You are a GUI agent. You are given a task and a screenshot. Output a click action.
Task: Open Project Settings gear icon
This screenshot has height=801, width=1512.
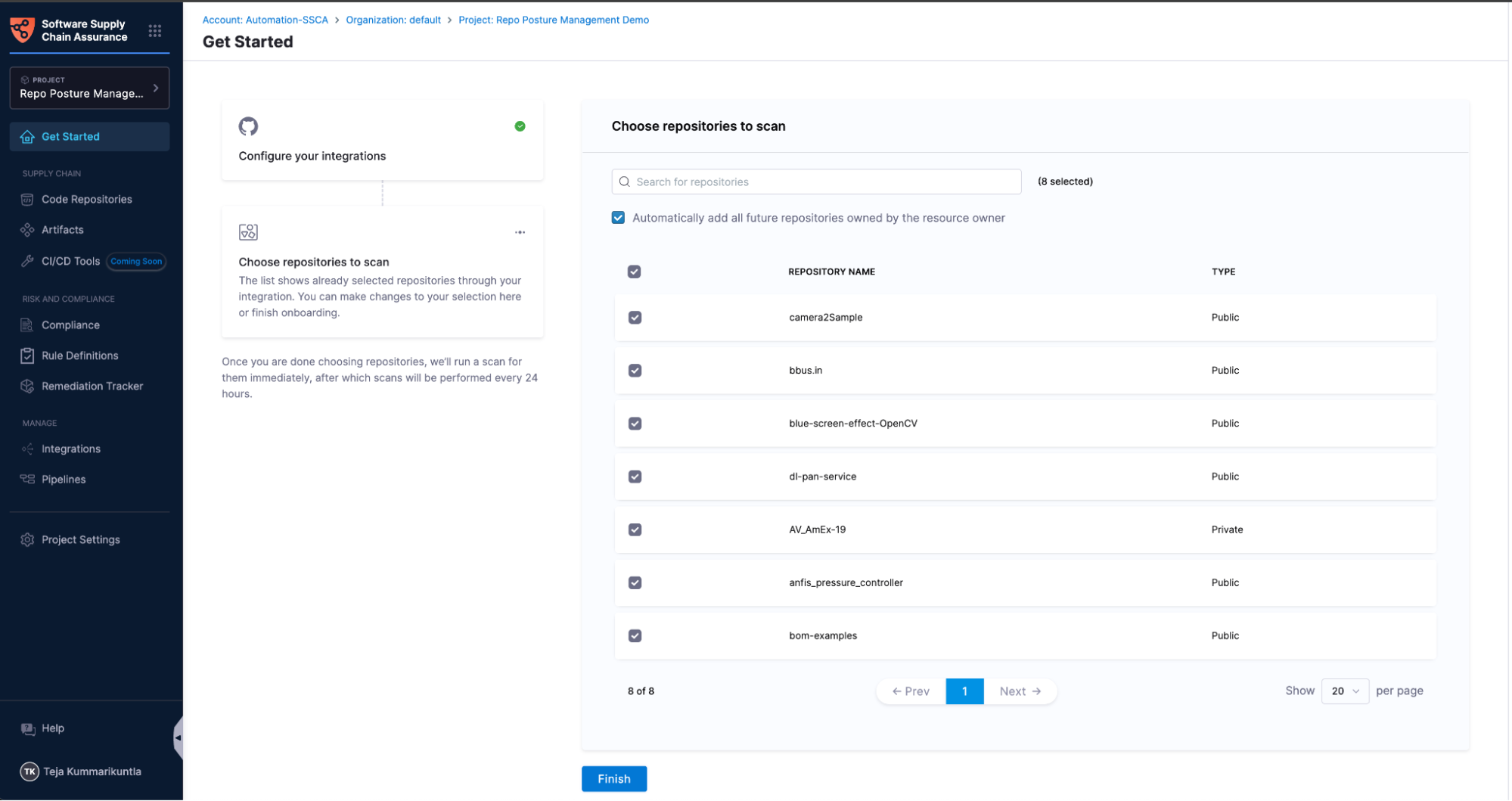27,540
